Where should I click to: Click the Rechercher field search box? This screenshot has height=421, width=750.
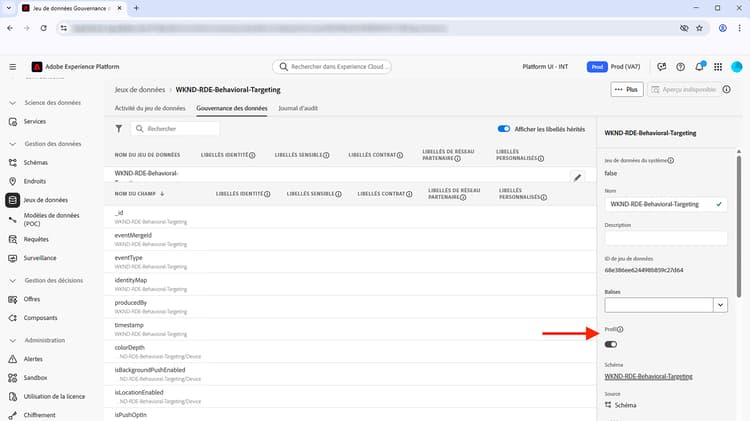pyautogui.click(x=175, y=129)
